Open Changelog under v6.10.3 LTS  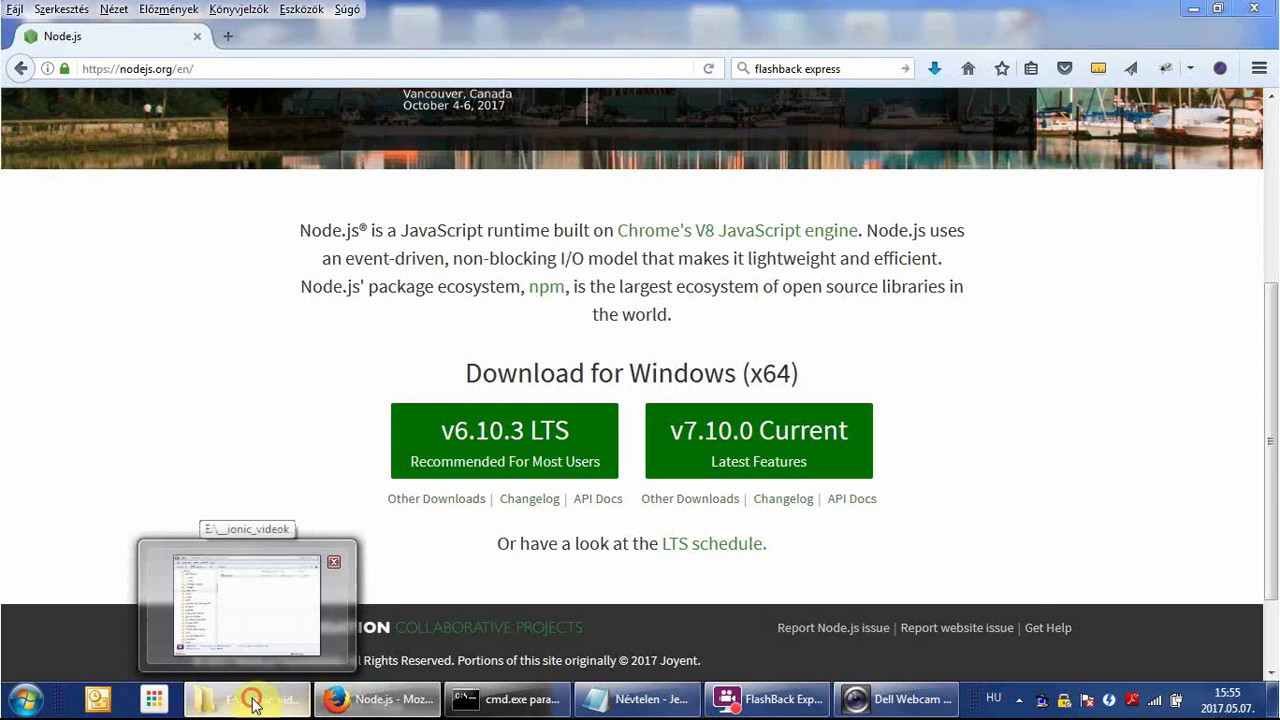(530, 499)
